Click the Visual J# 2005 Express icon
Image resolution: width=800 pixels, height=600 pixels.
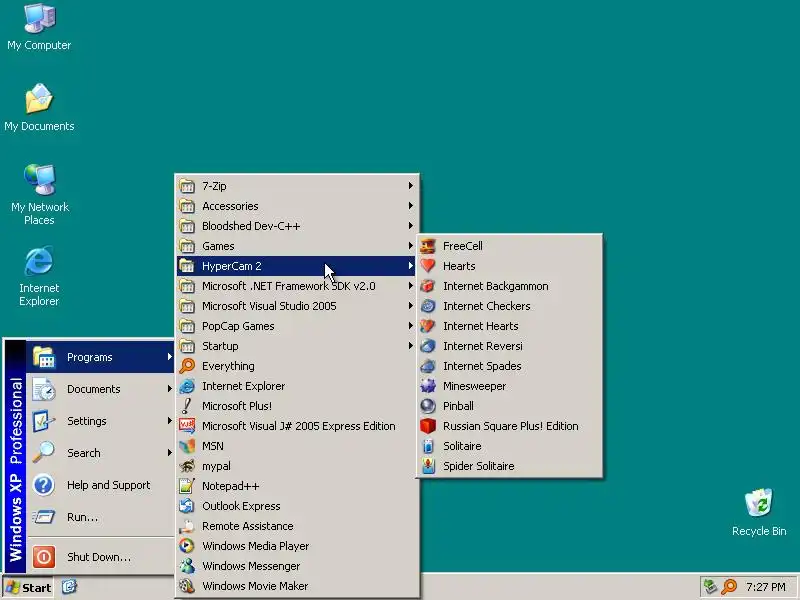coord(187,426)
